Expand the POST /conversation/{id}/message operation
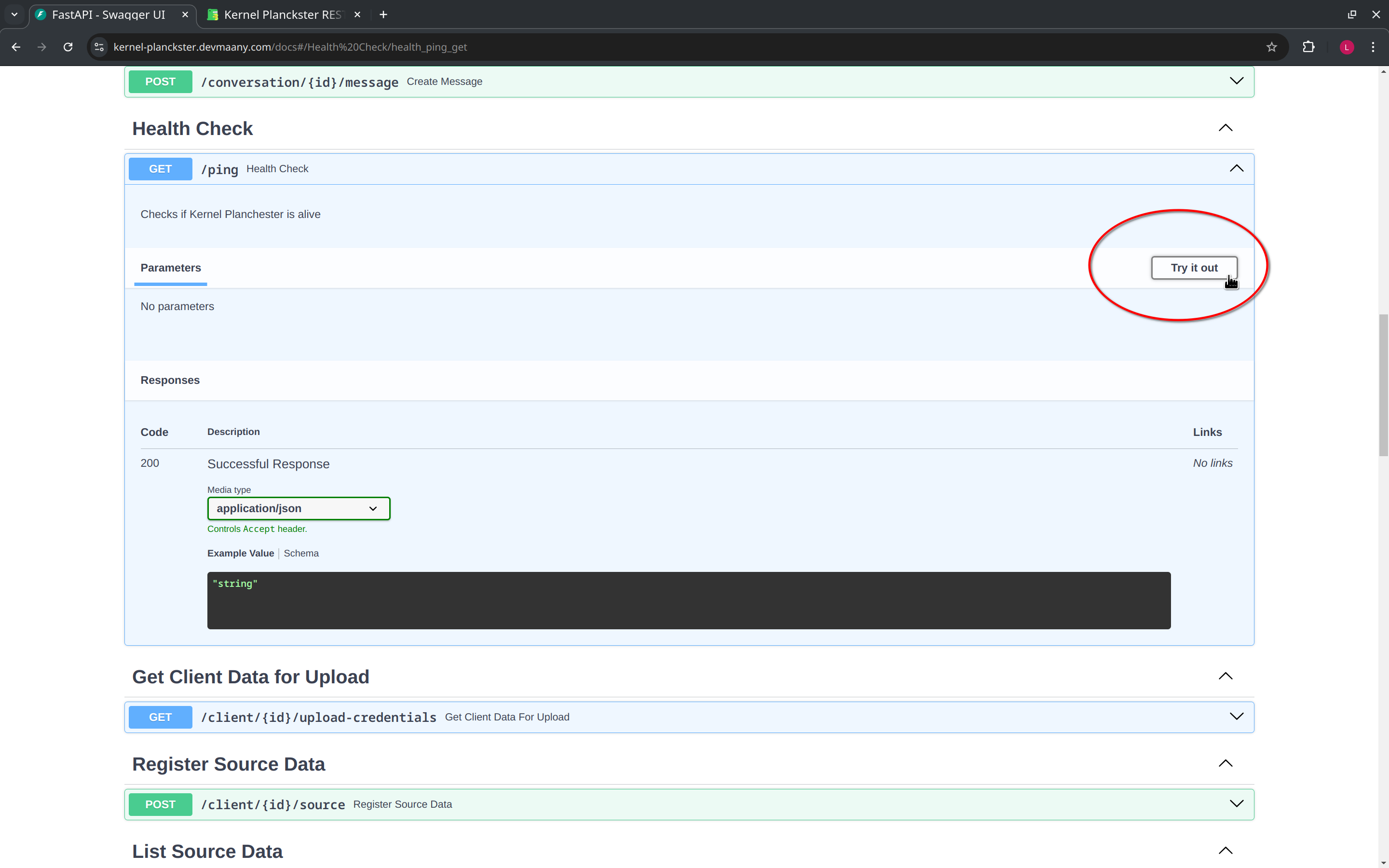 pyautogui.click(x=1236, y=81)
